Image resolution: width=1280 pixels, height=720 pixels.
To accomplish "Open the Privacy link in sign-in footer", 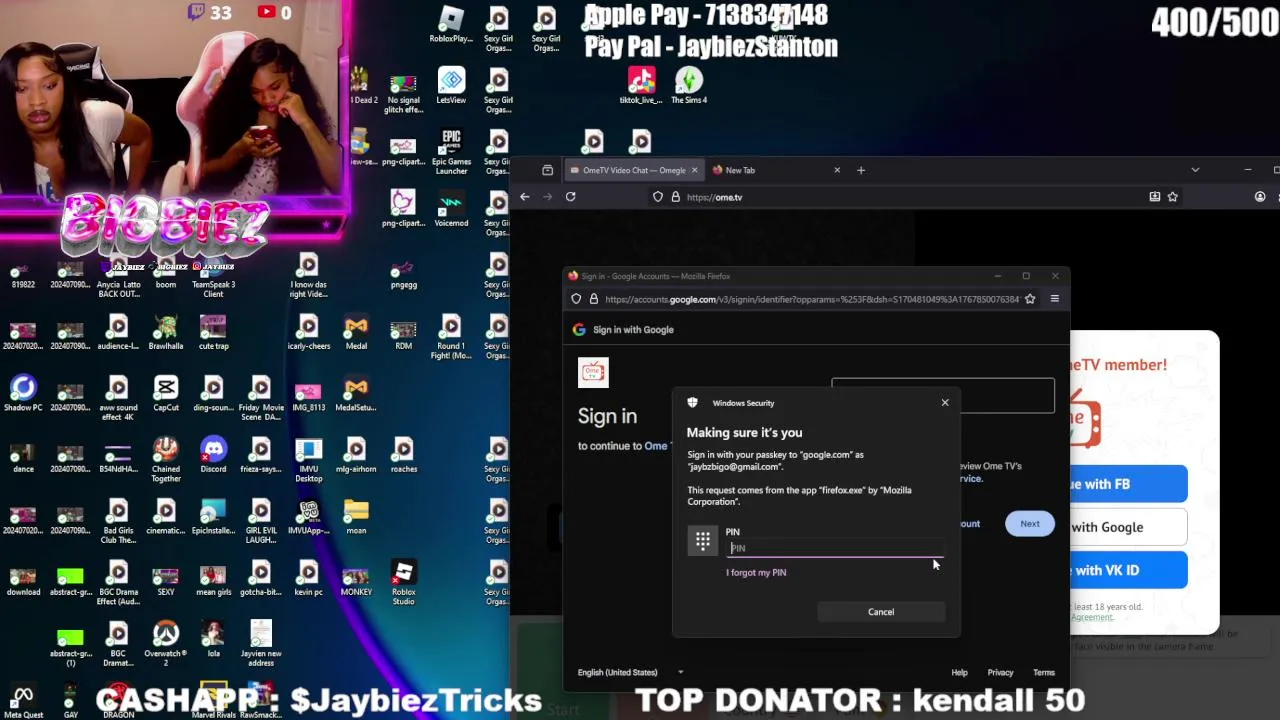I will pos(1000,673).
